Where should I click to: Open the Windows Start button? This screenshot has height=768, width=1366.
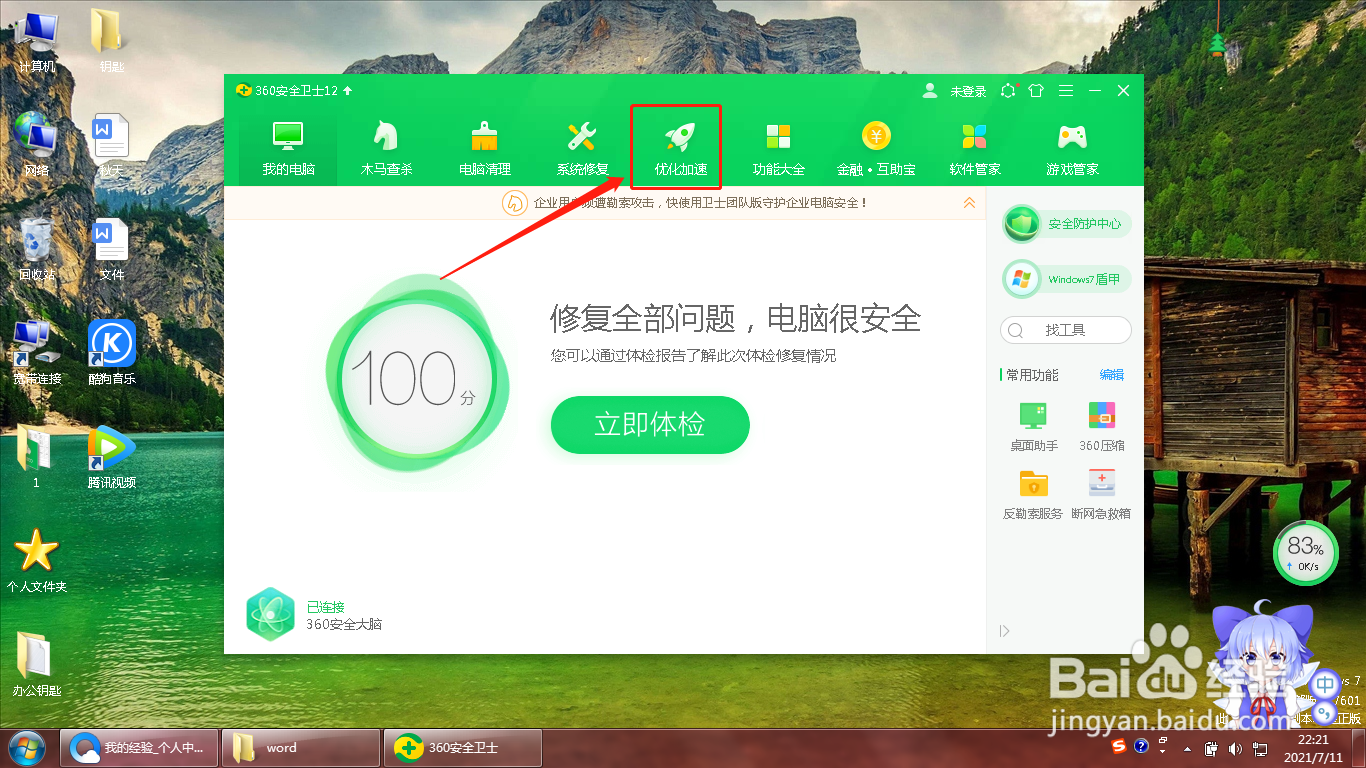click(27, 747)
